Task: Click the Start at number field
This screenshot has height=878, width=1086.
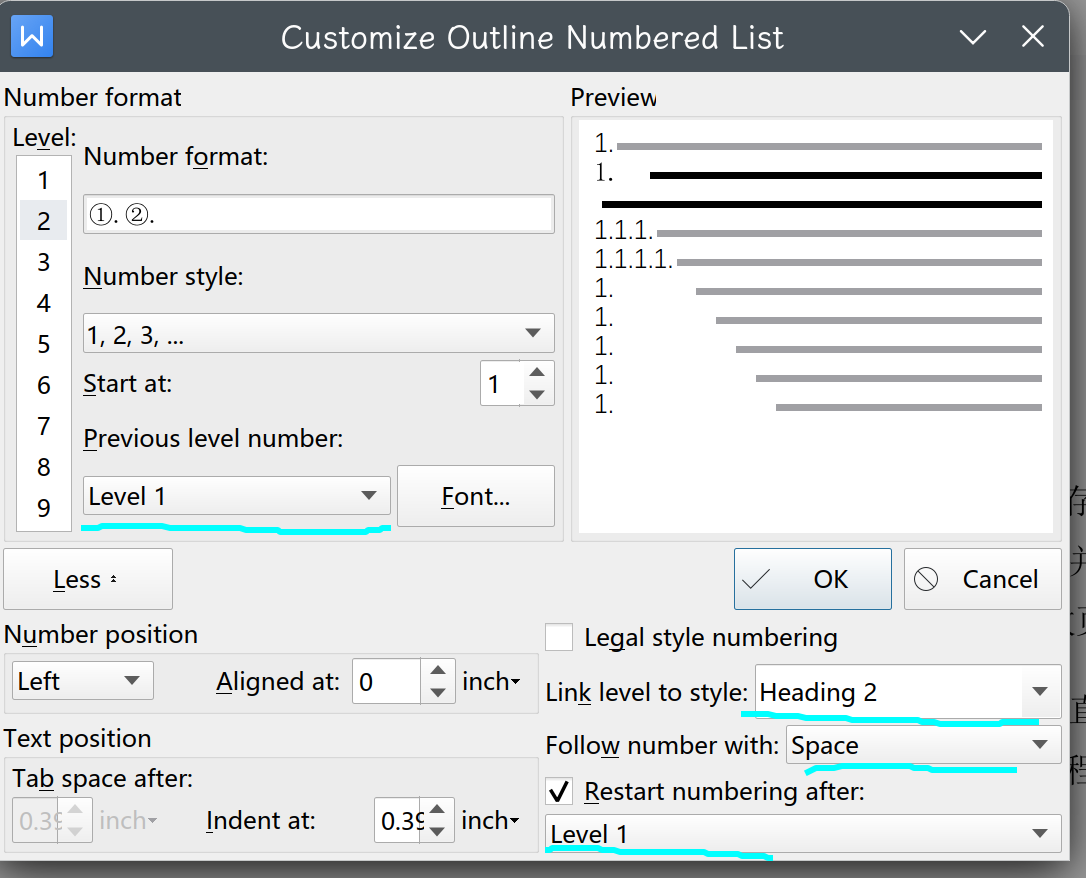Action: click(501, 383)
